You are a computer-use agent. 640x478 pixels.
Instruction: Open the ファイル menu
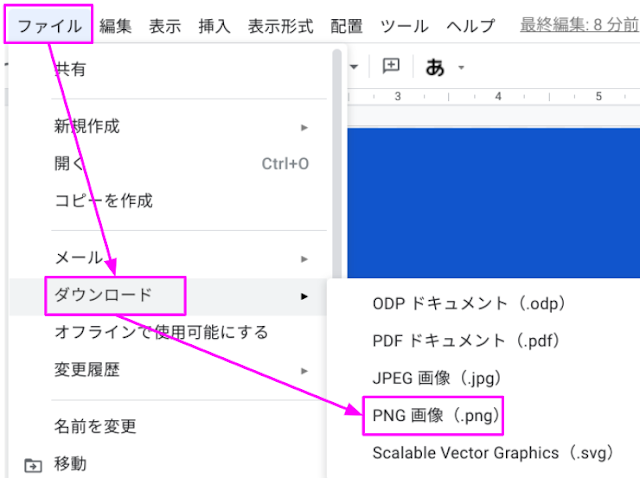coord(49,26)
